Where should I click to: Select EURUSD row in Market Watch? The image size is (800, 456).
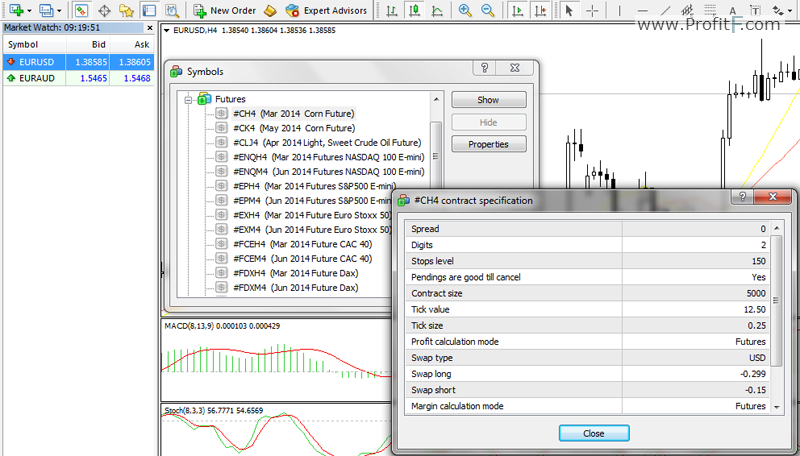point(79,62)
